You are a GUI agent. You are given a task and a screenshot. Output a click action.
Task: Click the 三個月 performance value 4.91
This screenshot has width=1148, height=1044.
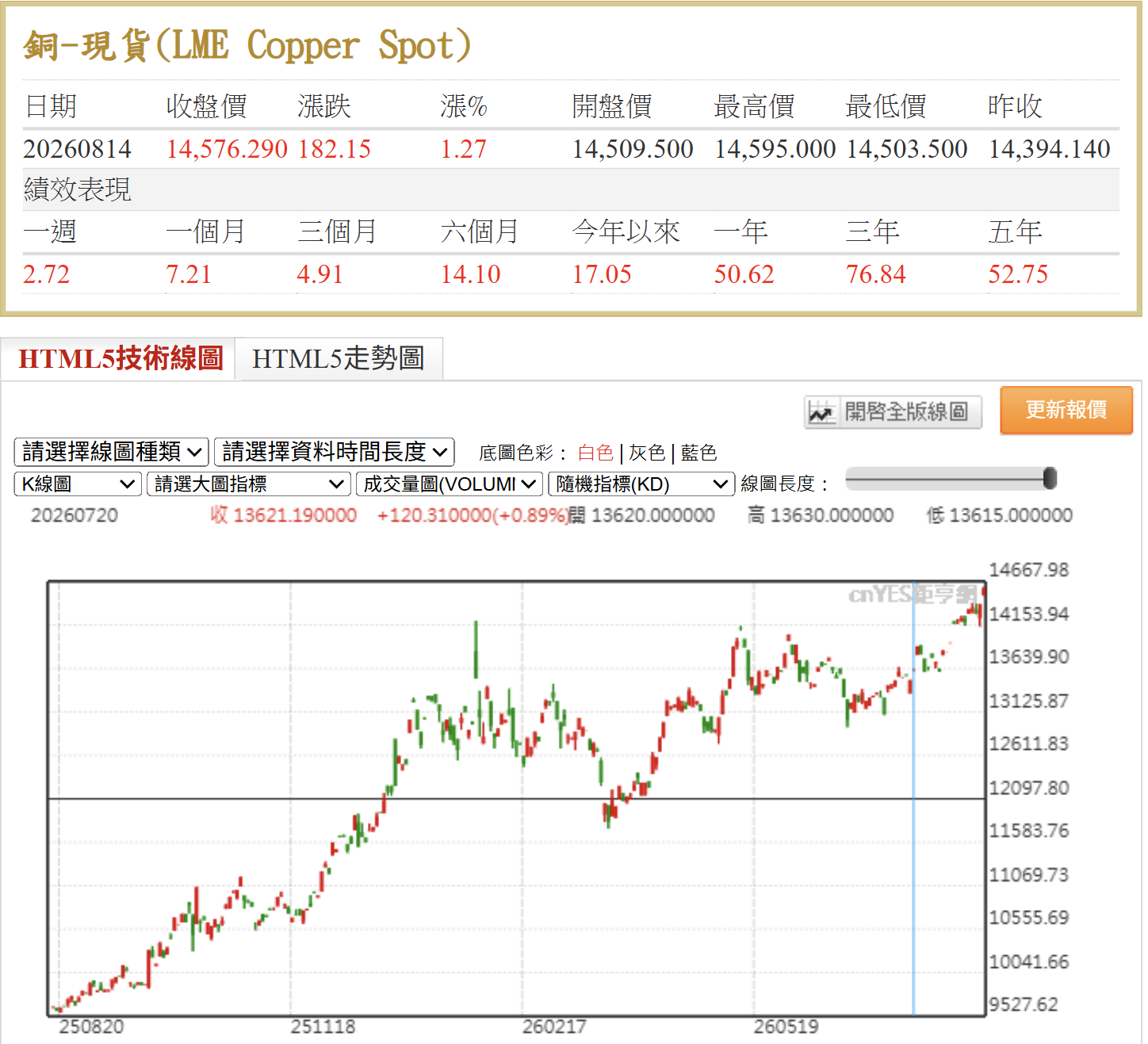[x=320, y=274]
